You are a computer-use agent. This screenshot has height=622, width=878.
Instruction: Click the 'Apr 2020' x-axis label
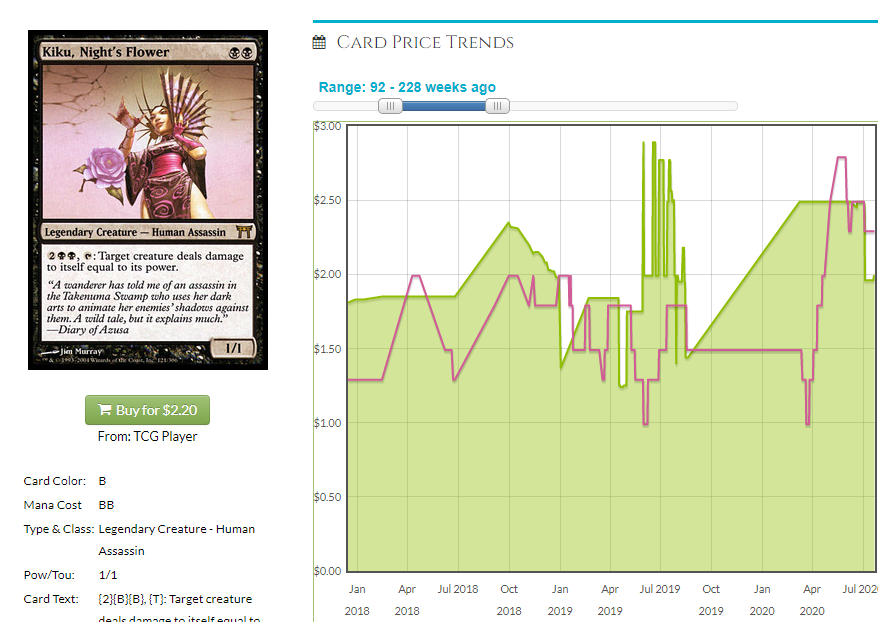click(x=812, y=600)
